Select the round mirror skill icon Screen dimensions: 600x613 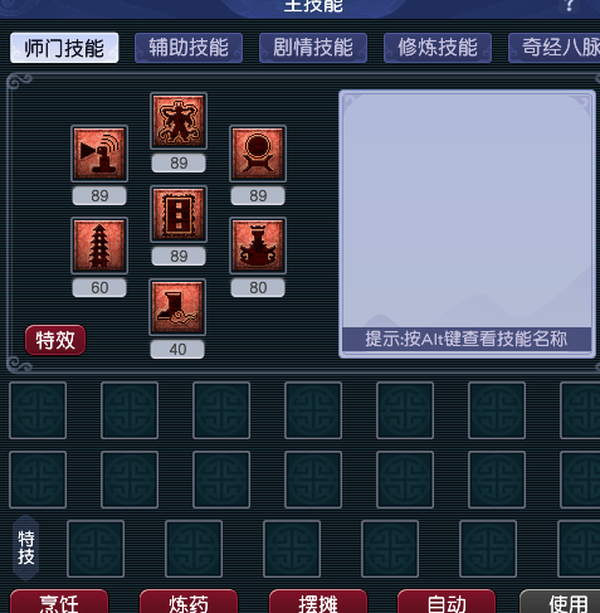[x=258, y=154]
